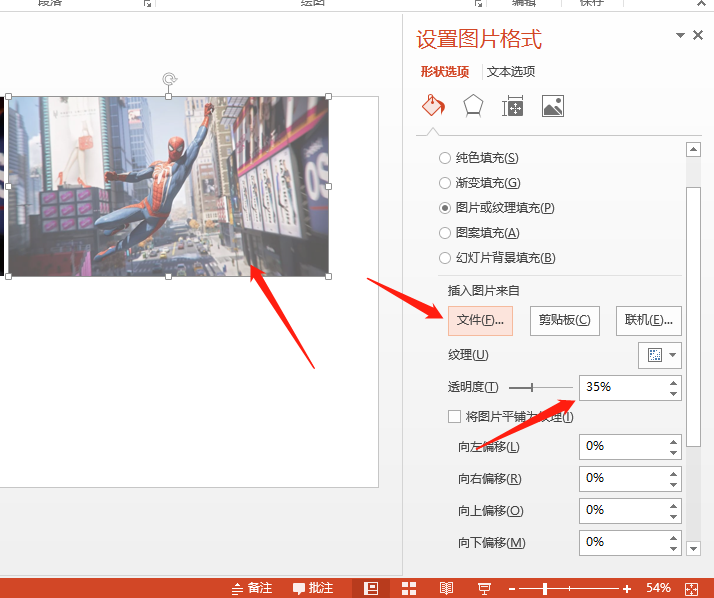Click the zoom in plus button
The height and width of the screenshot is (598, 714).
[627, 588]
